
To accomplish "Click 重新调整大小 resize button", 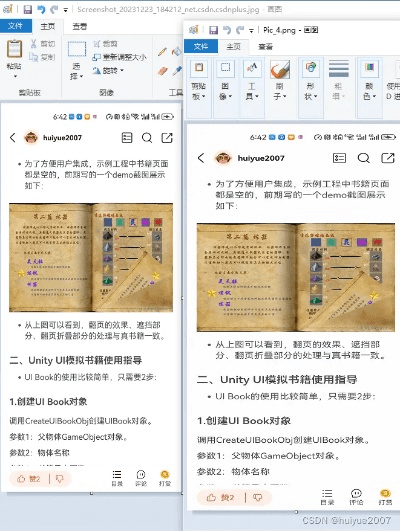I will point(120,57).
